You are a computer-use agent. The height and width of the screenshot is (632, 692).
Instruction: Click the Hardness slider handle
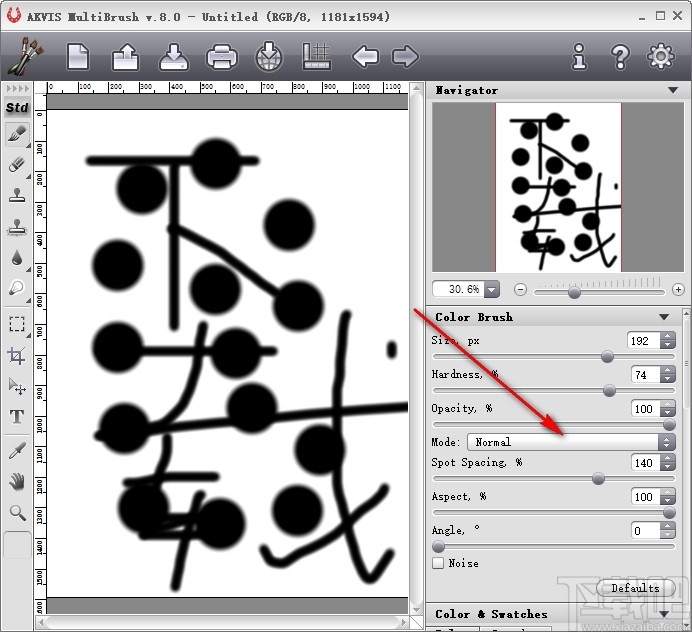tap(609, 390)
